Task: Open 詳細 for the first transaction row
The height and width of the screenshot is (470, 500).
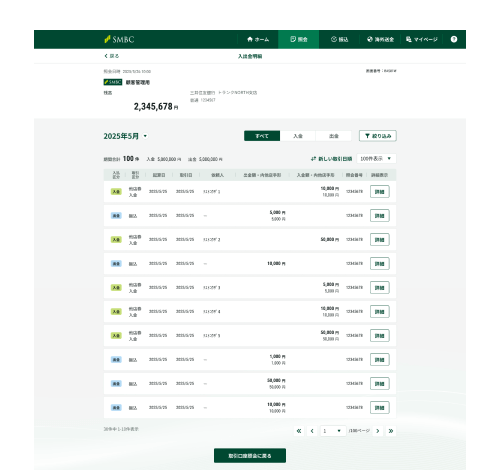Action: point(380,192)
